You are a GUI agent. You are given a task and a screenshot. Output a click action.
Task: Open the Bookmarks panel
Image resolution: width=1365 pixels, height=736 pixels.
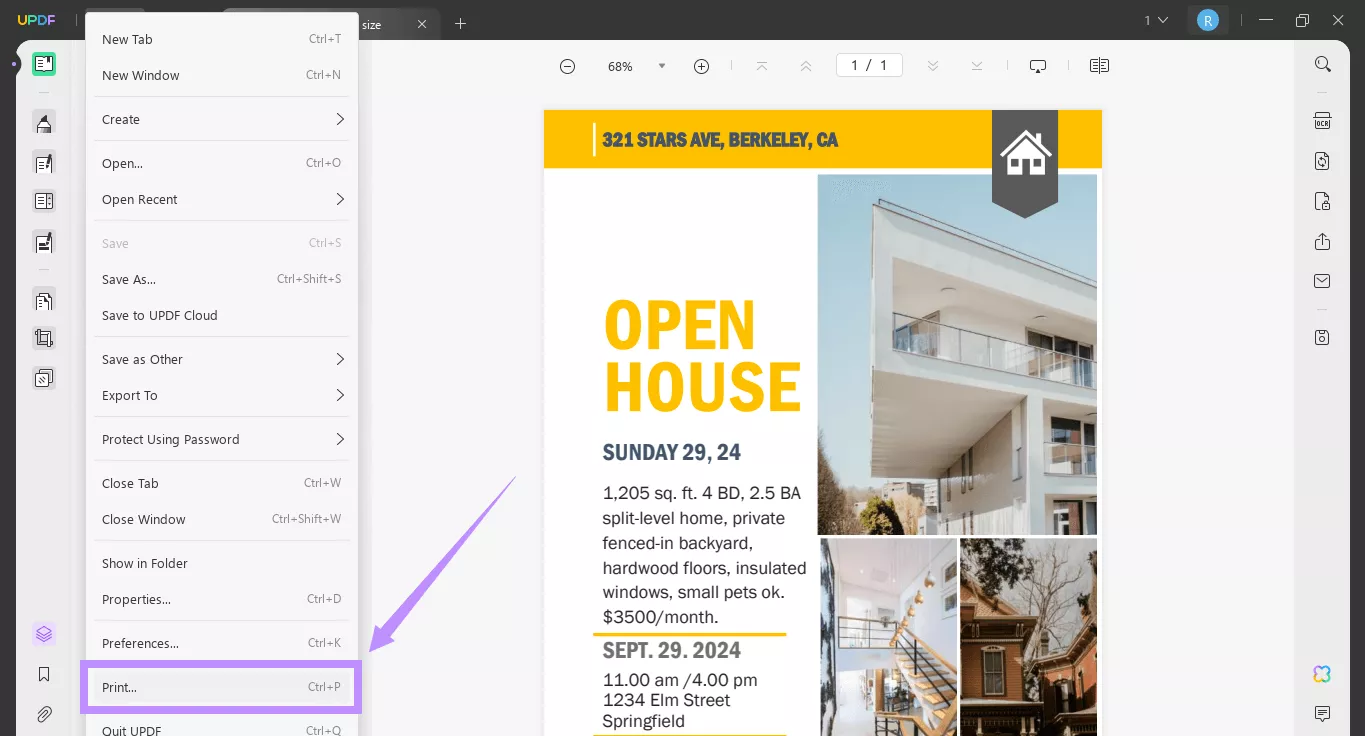(44, 674)
